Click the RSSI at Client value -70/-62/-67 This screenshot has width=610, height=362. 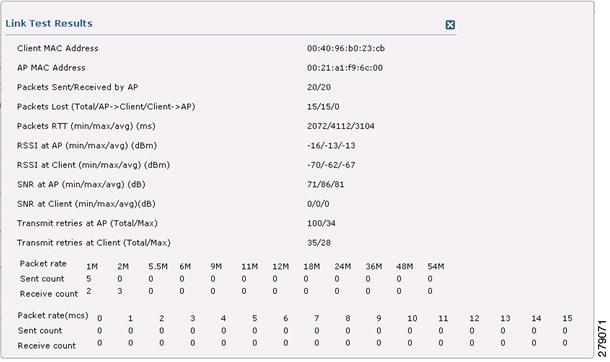coord(331,165)
